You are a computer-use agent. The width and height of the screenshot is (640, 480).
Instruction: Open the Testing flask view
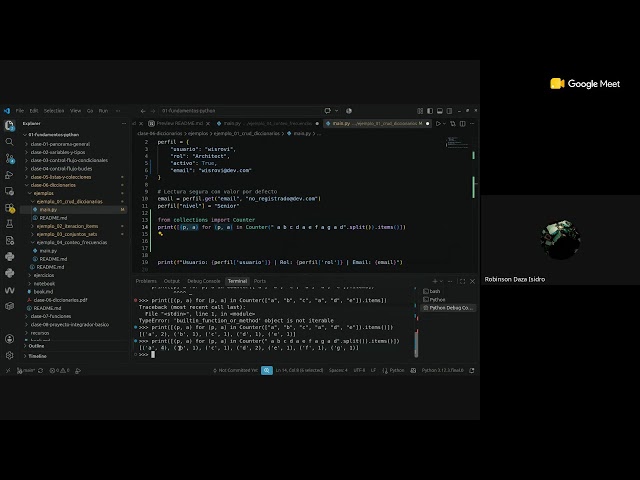click(x=9, y=224)
